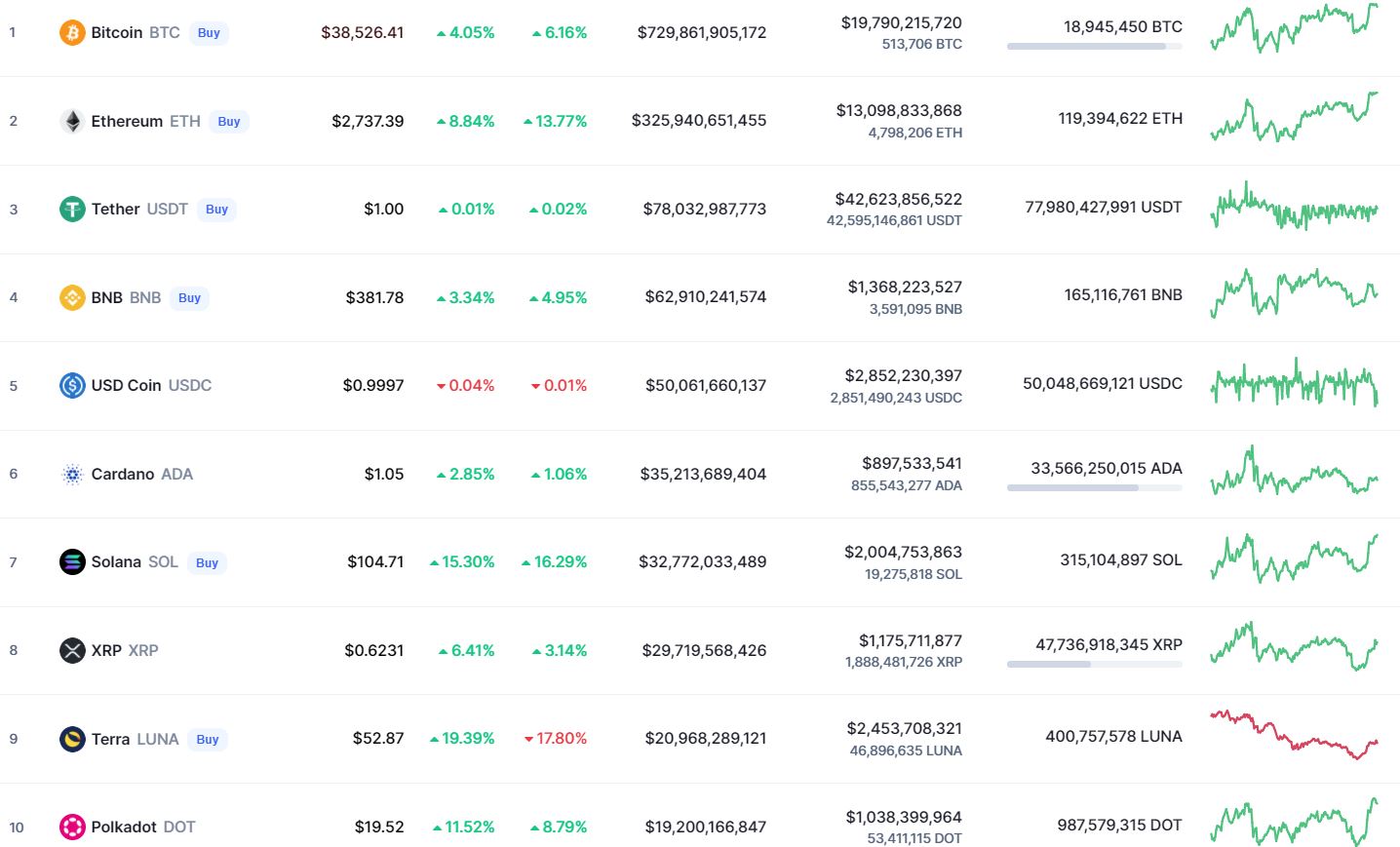Click the XRP black logo icon

click(72, 650)
